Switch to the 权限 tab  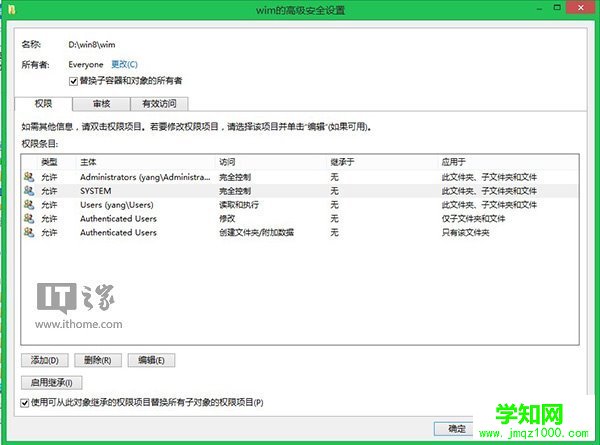(x=43, y=104)
